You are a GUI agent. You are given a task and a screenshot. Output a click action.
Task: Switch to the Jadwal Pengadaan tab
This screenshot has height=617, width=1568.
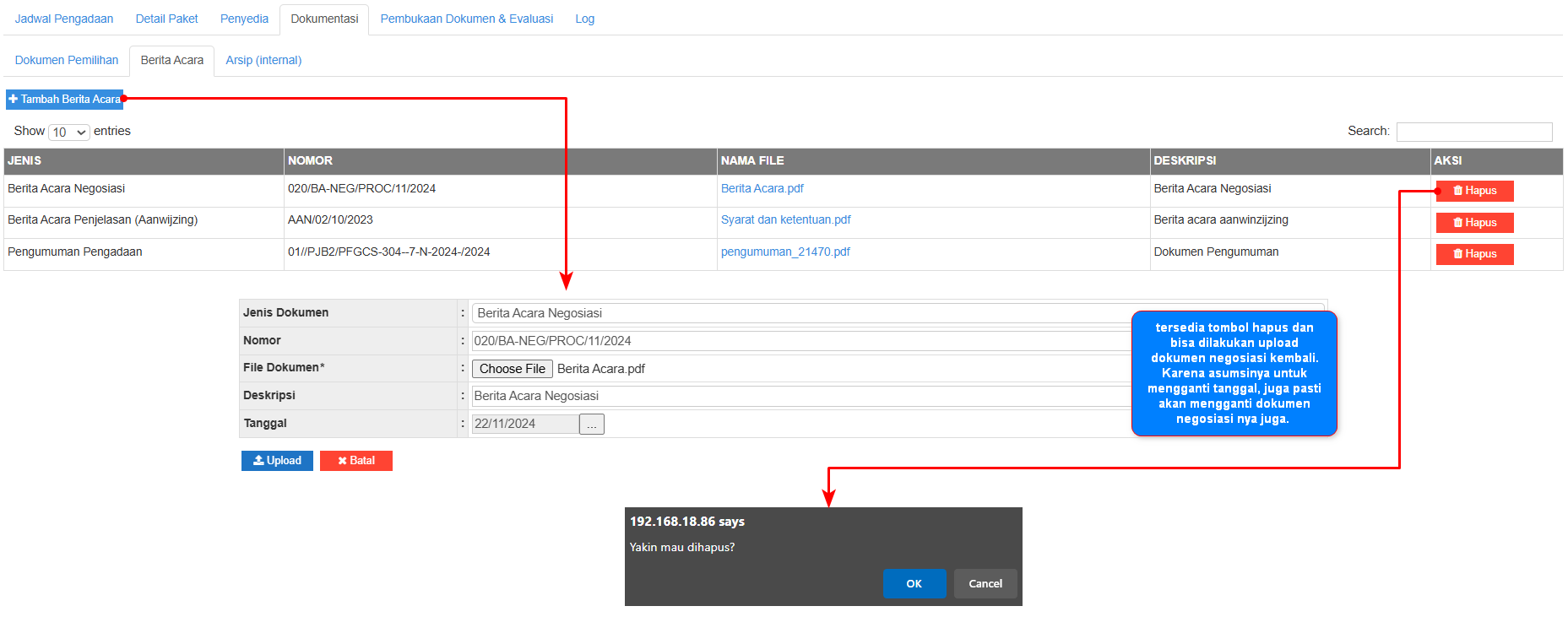(x=64, y=19)
